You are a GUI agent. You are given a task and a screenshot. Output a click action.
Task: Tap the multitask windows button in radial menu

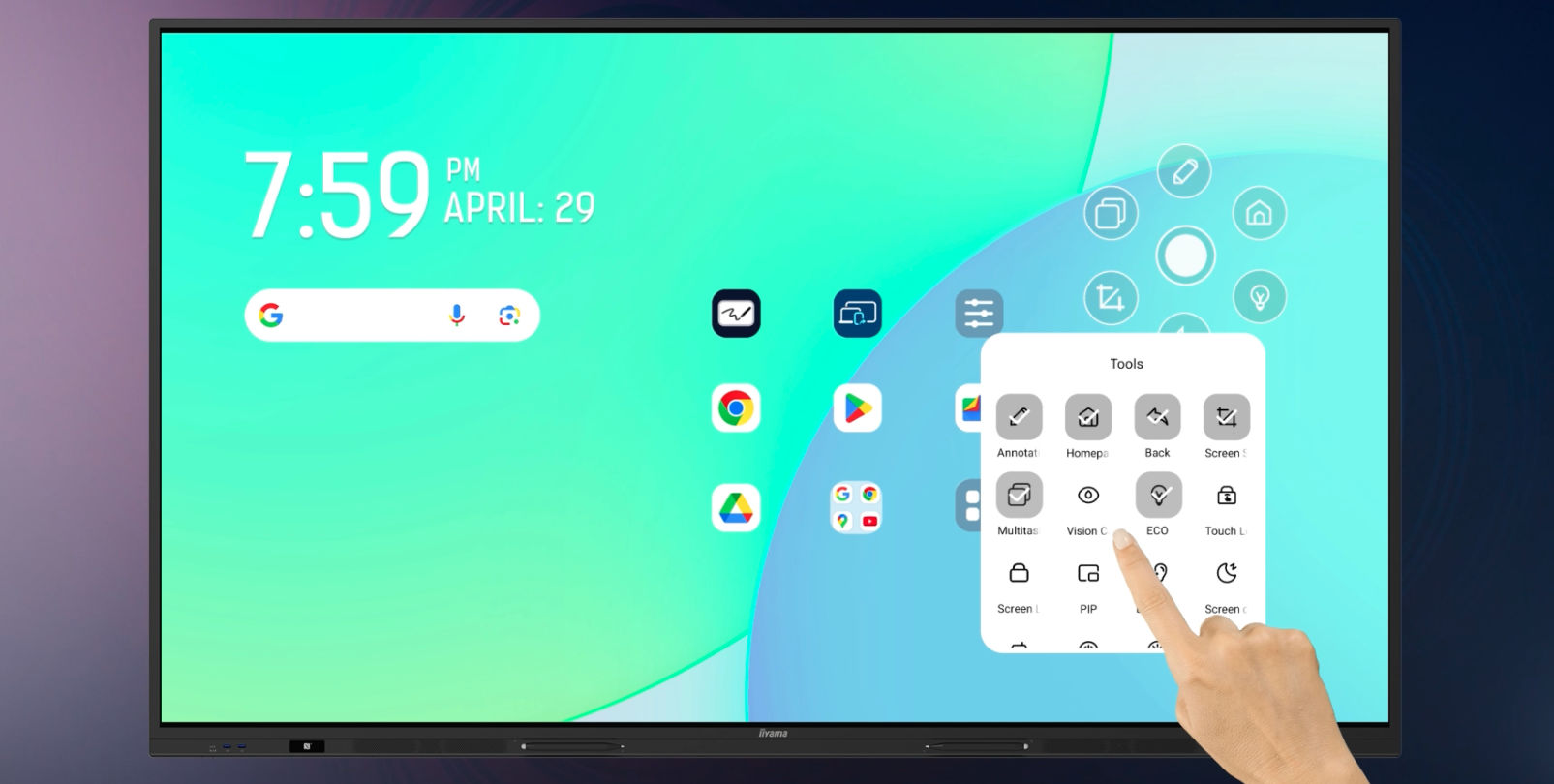click(x=1110, y=213)
